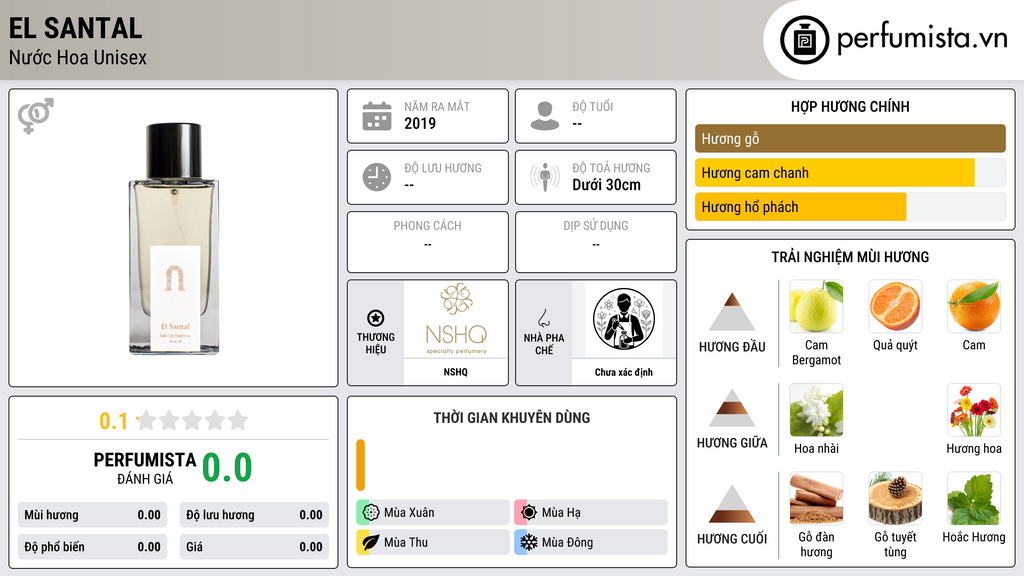
Task: Click the 'TRẢI NGHIỆM MÙI HƯƠNG' heading
Action: 850,257
